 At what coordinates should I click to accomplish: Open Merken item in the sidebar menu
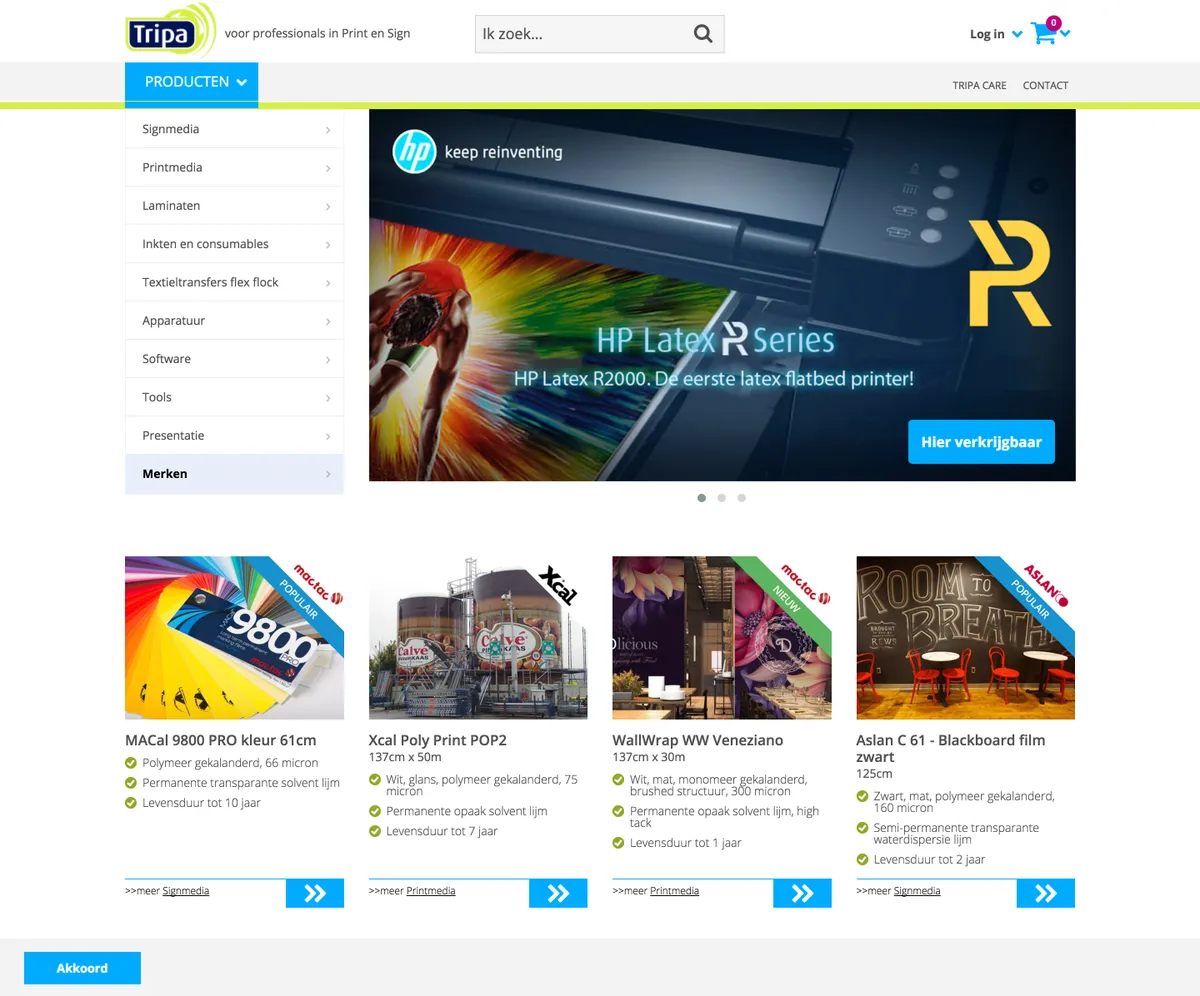click(234, 474)
